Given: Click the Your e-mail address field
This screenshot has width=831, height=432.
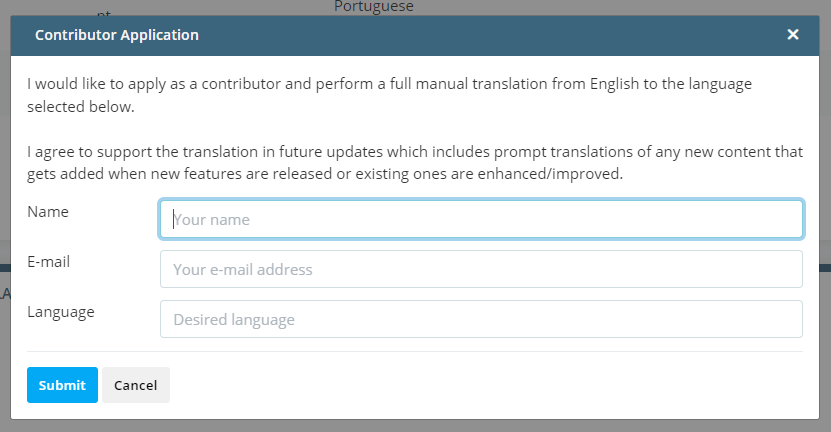Looking at the screenshot, I should point(481,269).
